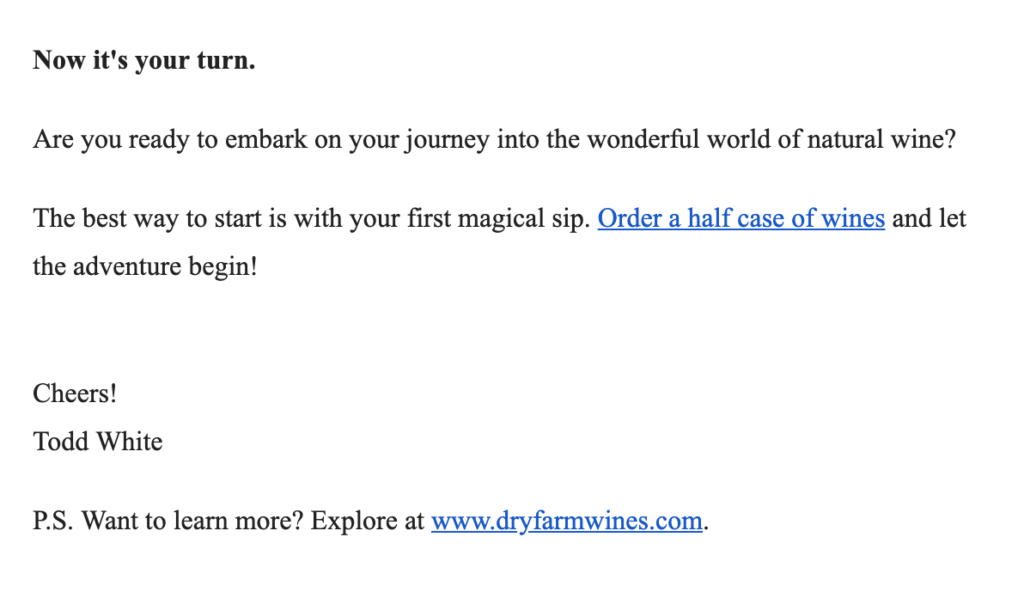The width and height of the screenshot is (1024, 598).
Task: Click the signature name Todd White
Action: (x=98, y=441)
